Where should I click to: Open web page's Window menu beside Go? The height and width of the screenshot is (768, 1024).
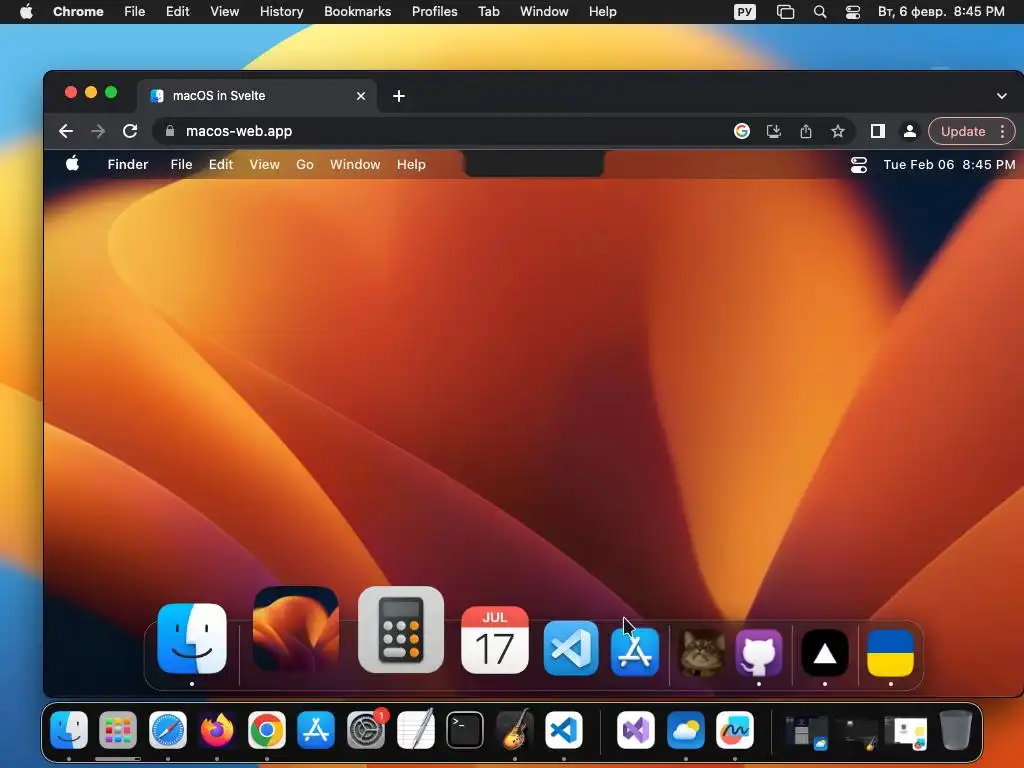tap(355, 165)
